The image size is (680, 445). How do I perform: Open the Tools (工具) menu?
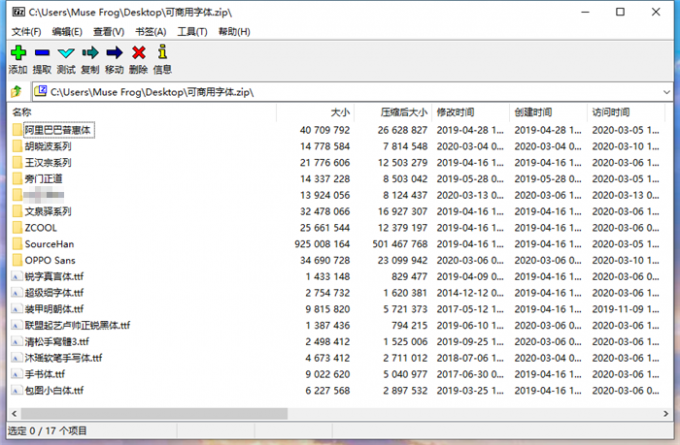(192, 32)
